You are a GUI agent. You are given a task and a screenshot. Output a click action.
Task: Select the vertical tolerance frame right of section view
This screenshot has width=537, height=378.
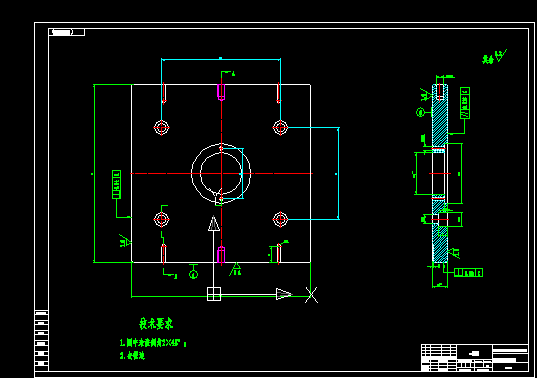[x=465, y=103]
